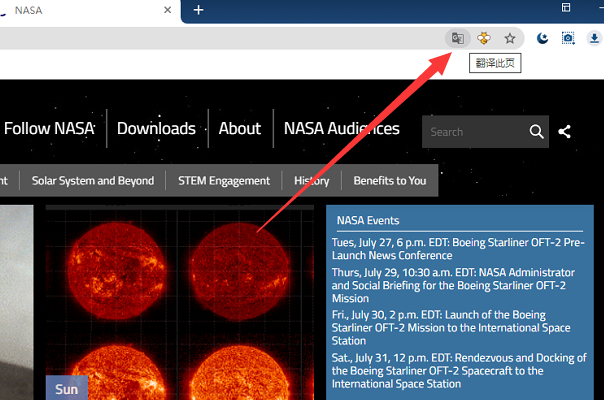Open the Downloads menu item
This screenshot has height=400, width=604.
(156, 128)
